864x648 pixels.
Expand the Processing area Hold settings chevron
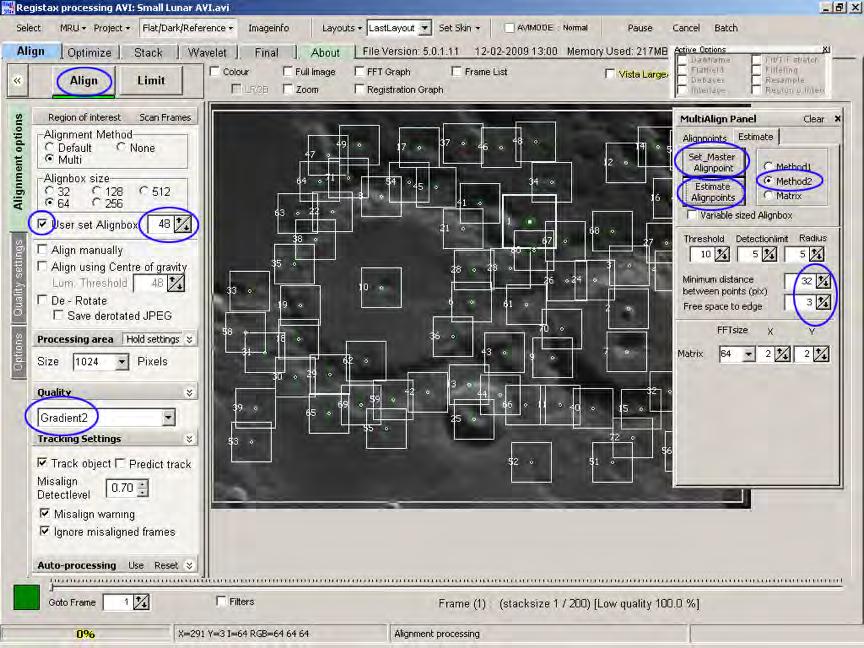tap(190, 339)
